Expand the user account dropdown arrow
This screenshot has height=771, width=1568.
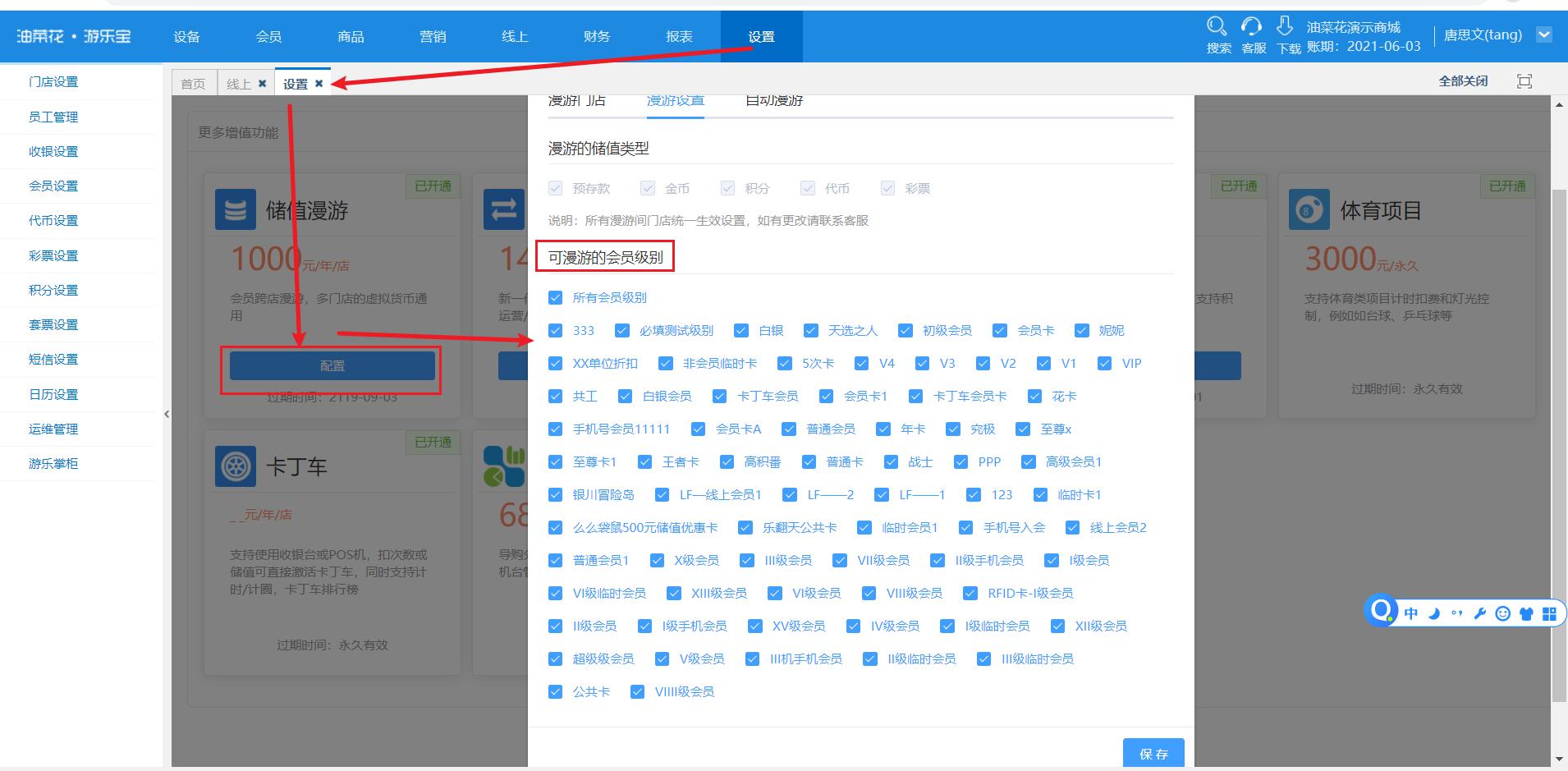click(1543, 34)
